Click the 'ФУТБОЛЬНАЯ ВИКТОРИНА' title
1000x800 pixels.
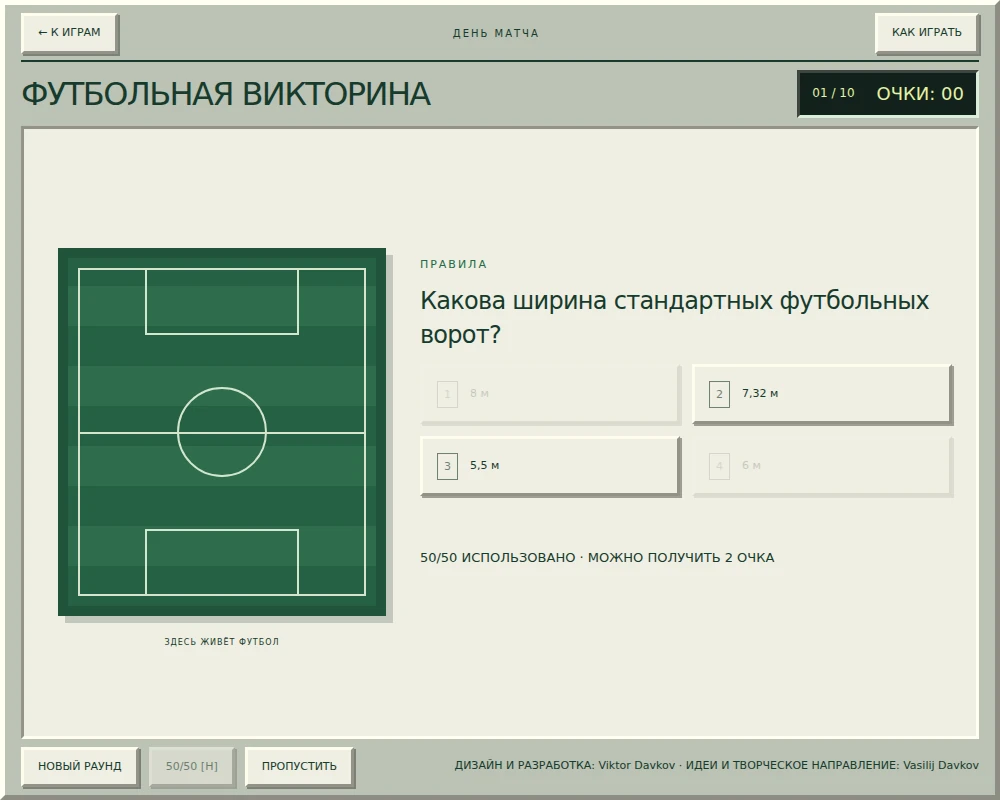point(226,94)
